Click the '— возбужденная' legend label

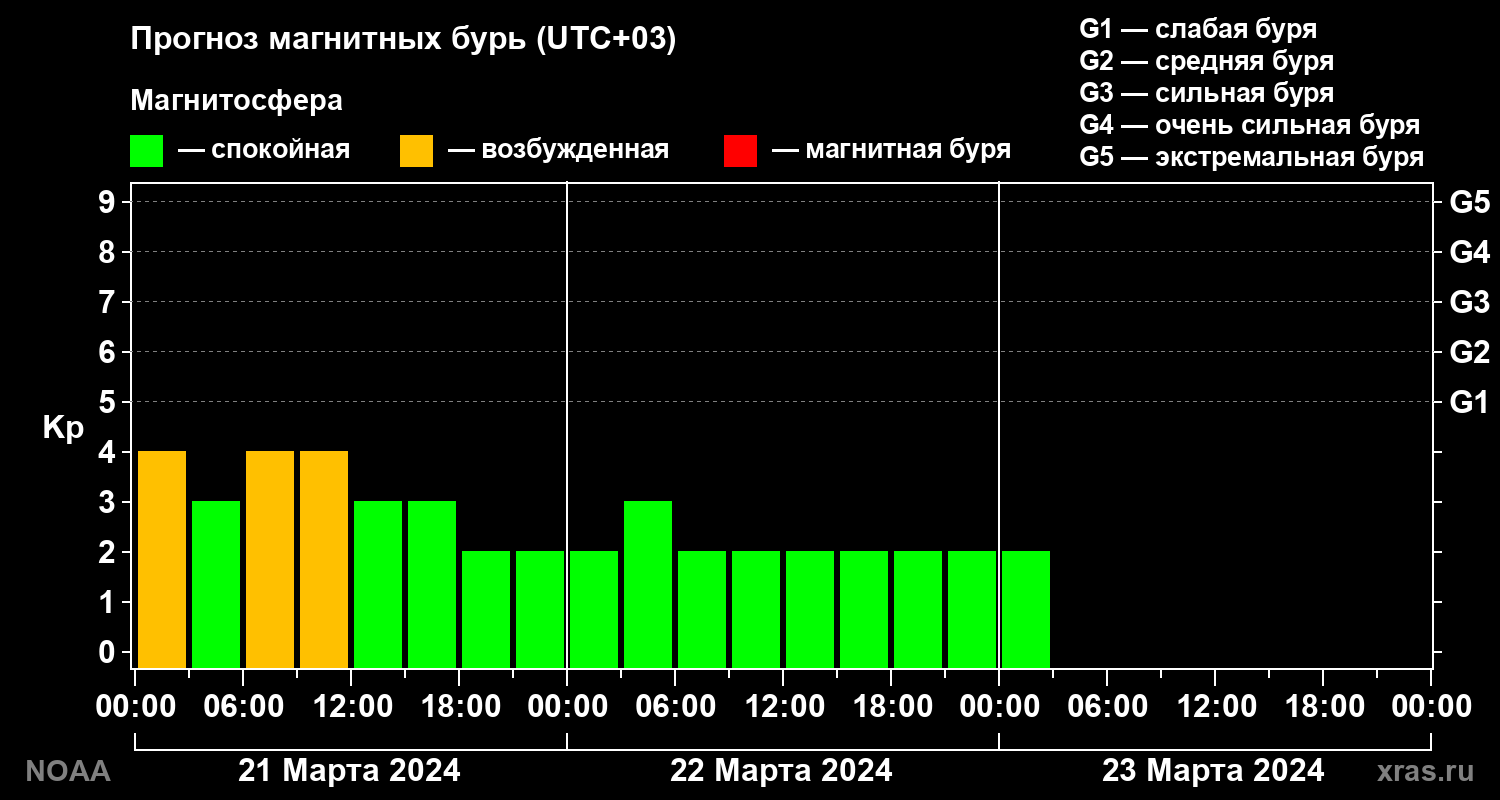click(558, 150)
